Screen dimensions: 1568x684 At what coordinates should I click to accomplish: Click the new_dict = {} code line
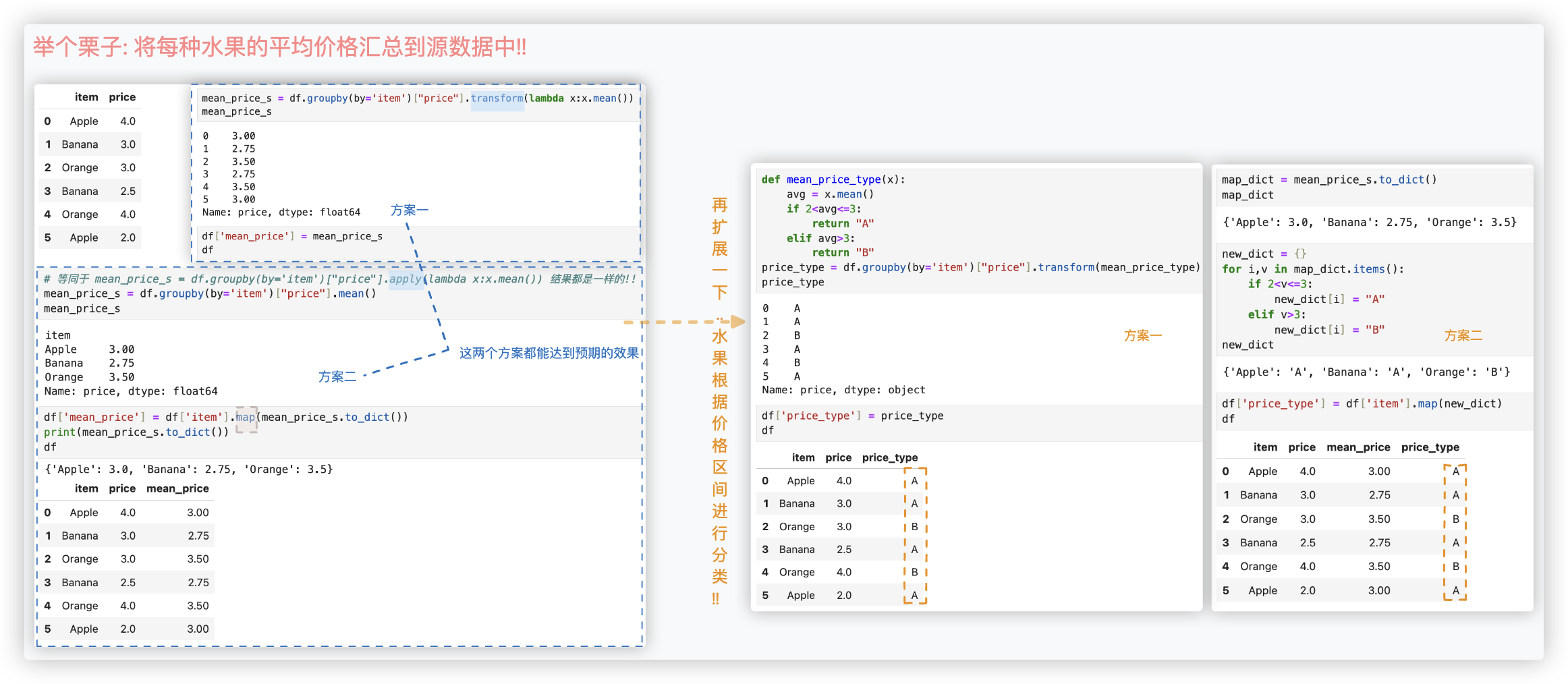[x=1264, y=254]
